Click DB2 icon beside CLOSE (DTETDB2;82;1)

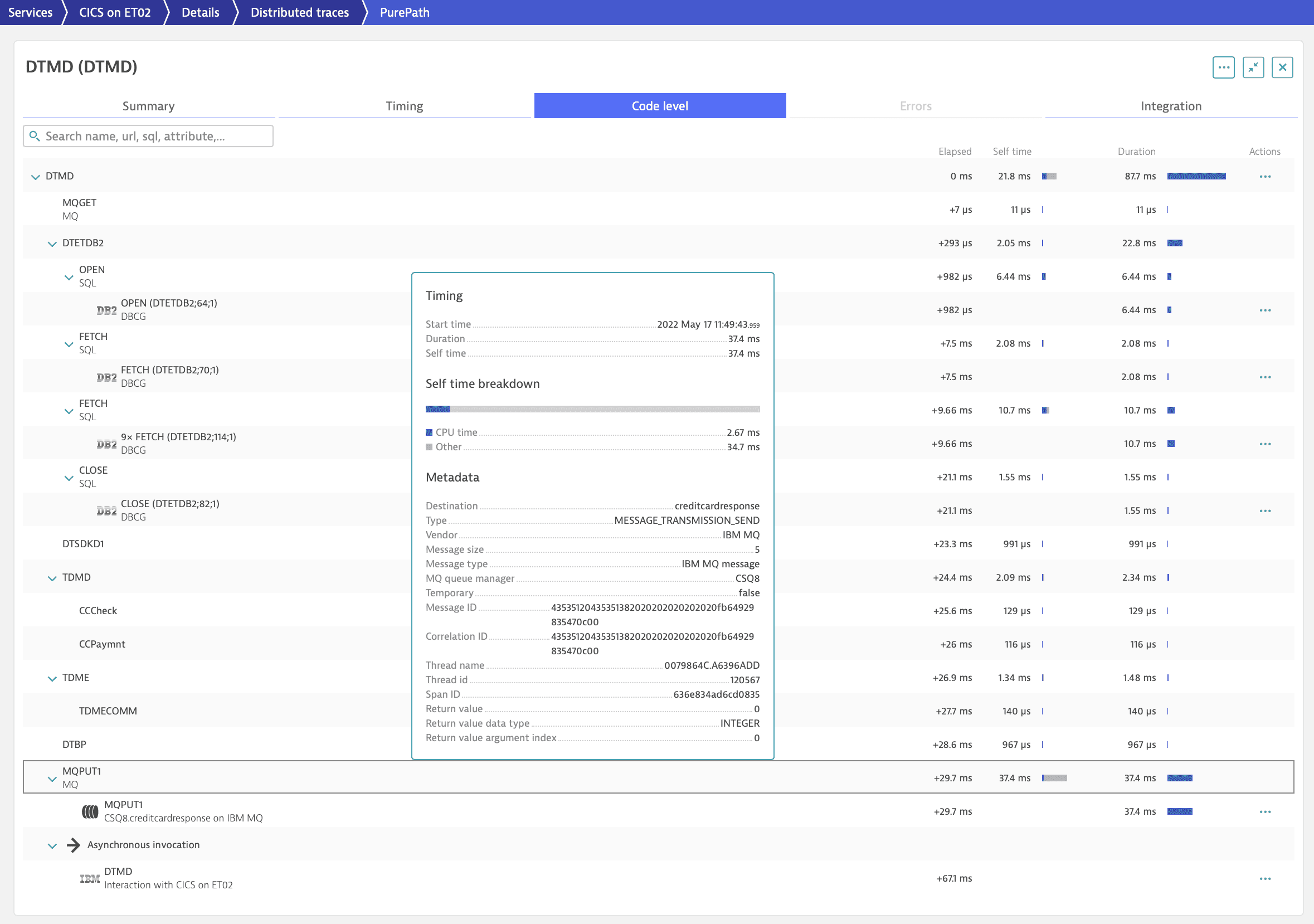coord(106,510)
